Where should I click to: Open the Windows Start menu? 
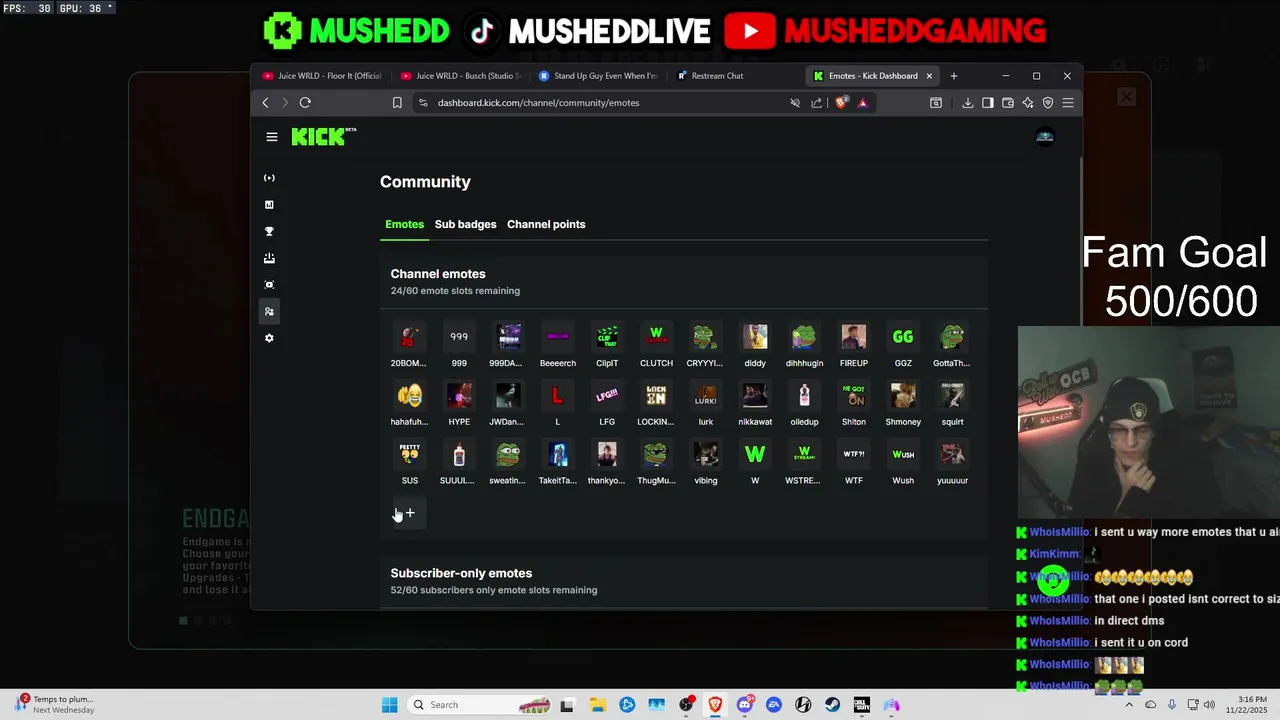click(389, 705)
